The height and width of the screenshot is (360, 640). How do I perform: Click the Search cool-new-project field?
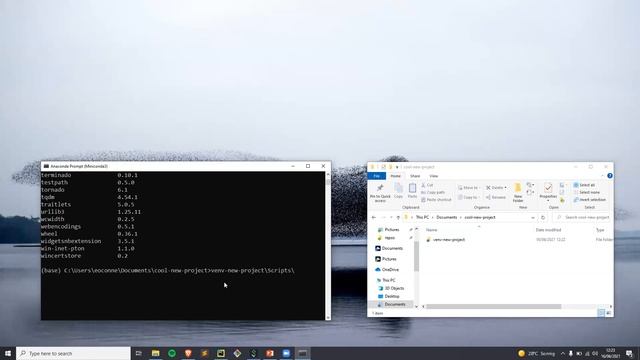[583, 218]
